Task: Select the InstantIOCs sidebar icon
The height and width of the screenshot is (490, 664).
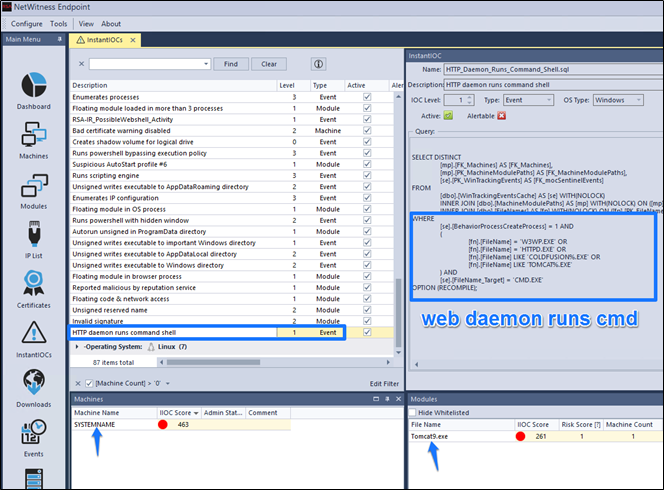Action: tap(33, 339)
